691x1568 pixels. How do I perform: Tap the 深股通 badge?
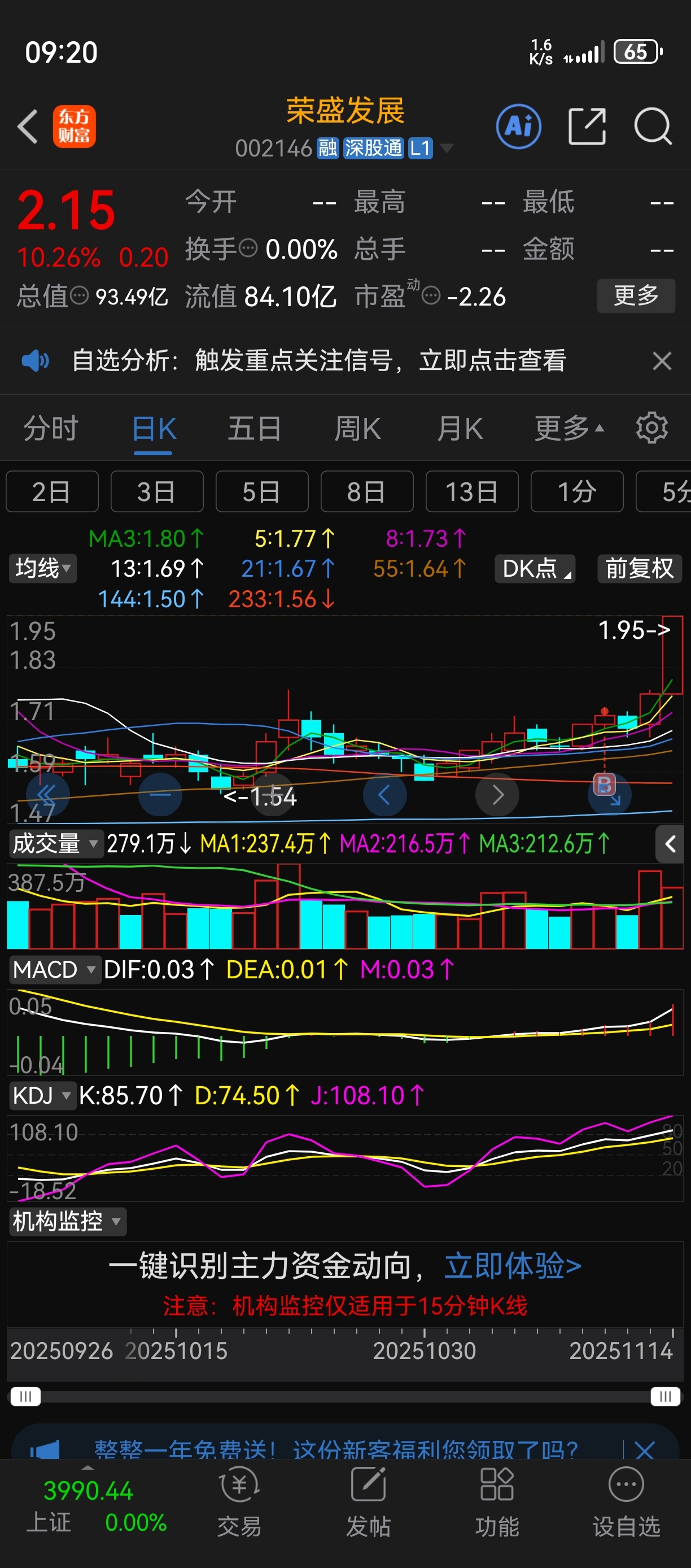pos(374,148)
